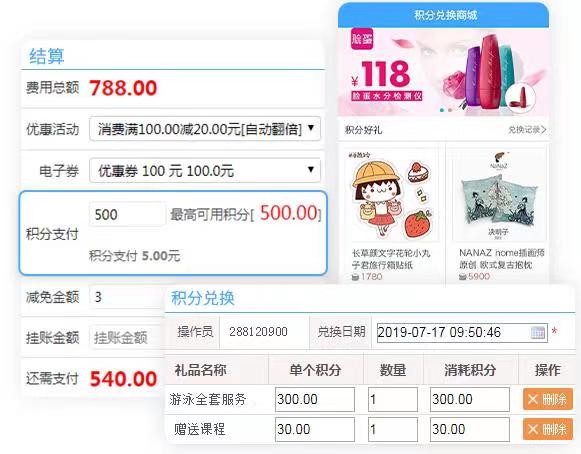
Task: Click the 积分支付 points input field
Action: coord(127,214)
